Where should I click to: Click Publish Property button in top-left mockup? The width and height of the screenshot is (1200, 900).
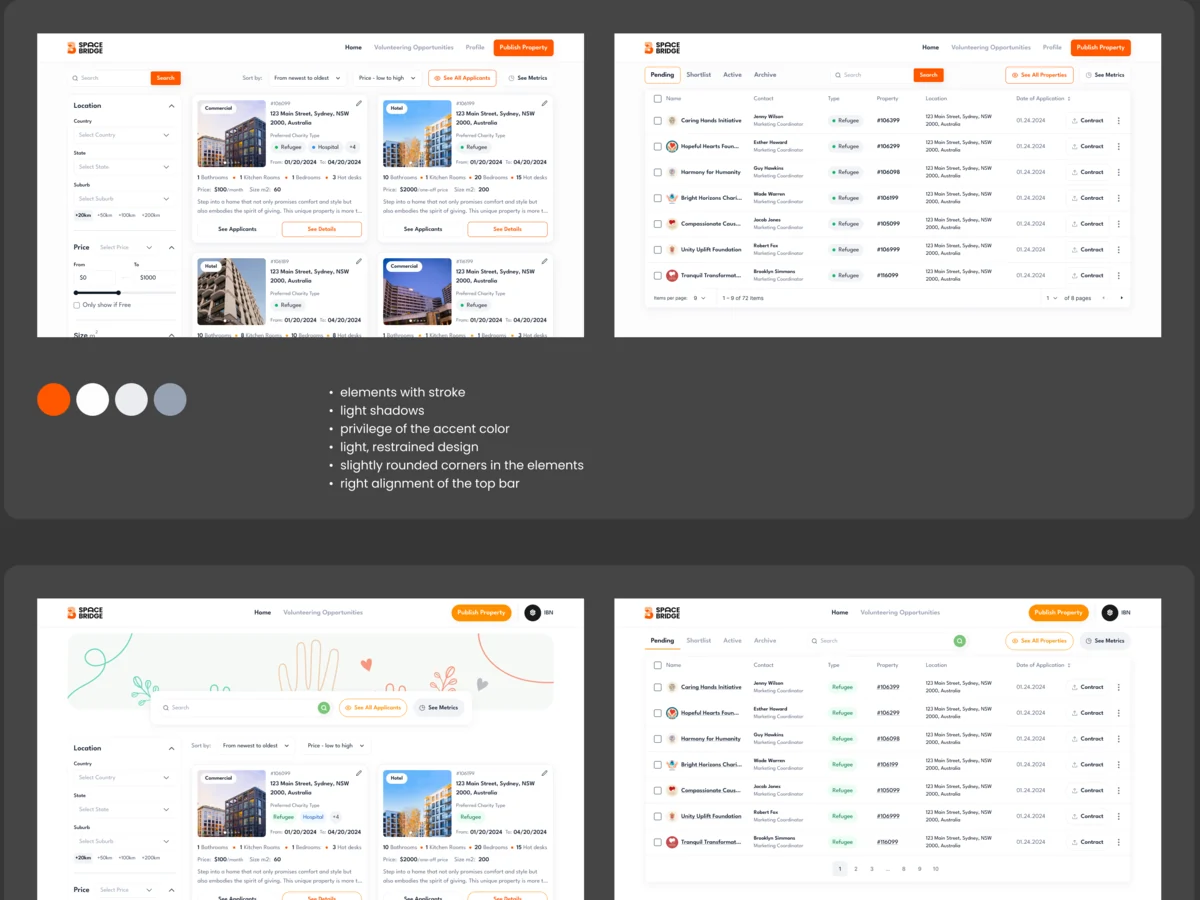[523, 48]
